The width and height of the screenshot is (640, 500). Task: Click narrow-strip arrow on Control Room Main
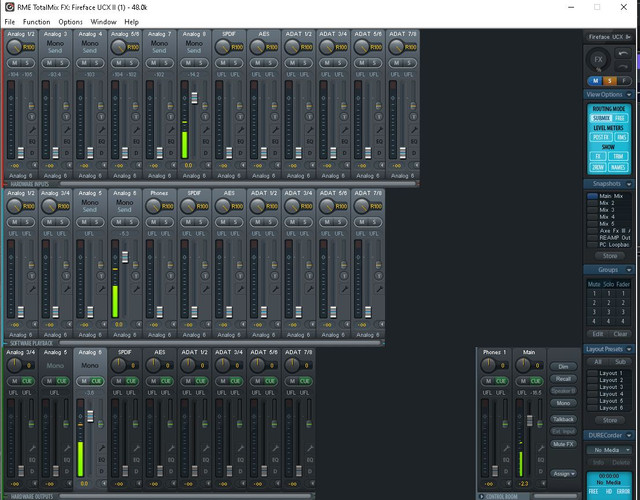[x=544, y=483]
